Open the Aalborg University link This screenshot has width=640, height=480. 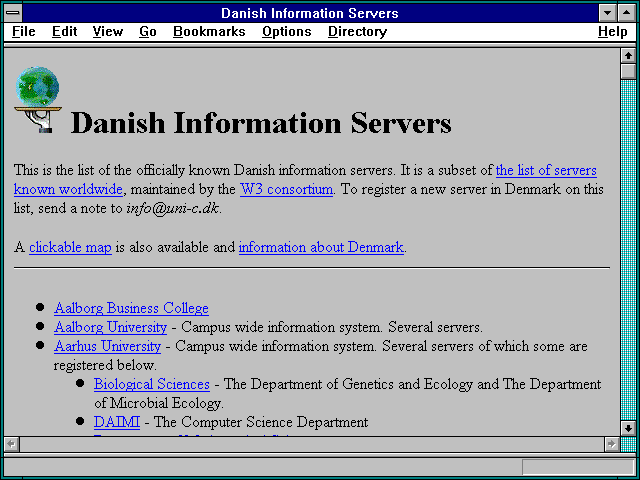(110, 327)
